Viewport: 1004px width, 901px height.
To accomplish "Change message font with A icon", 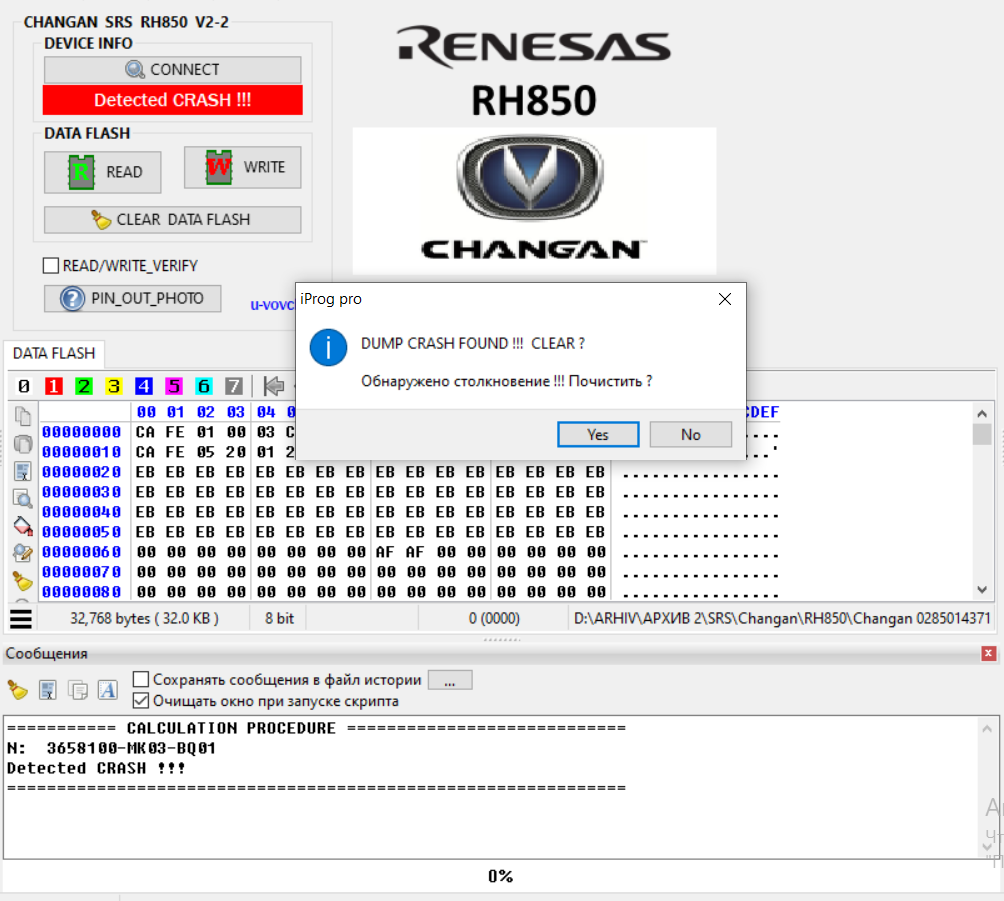I will point(108,690).
